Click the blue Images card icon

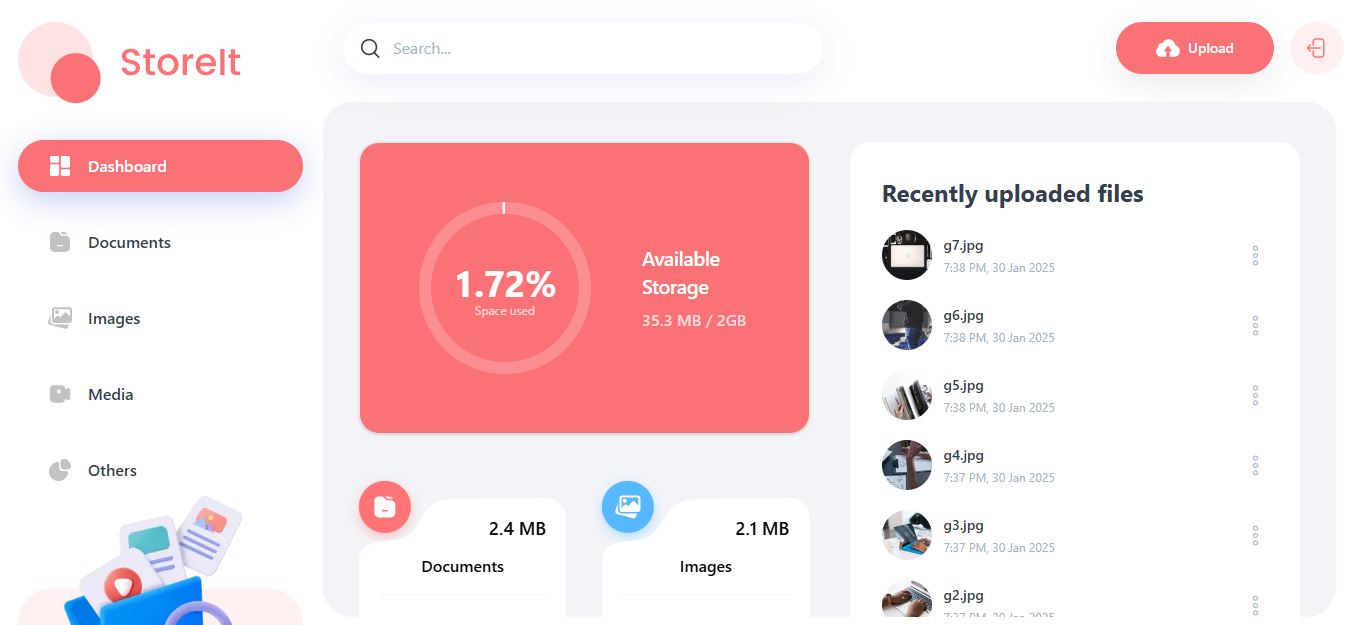628,507
